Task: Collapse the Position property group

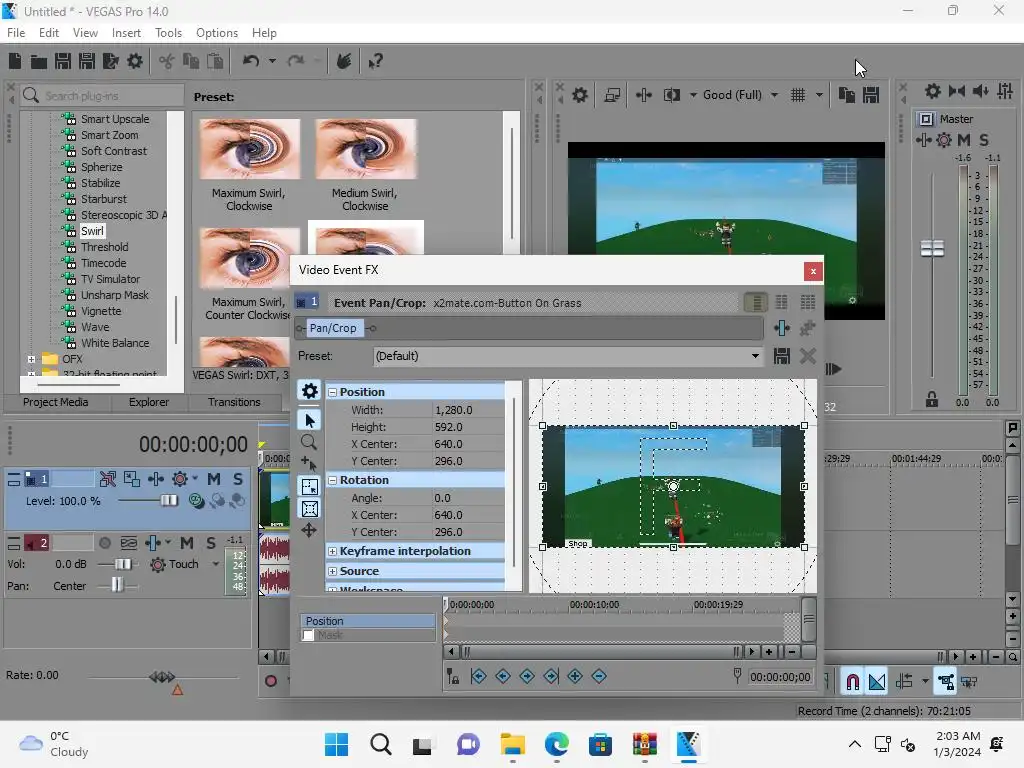Action: point(332,392)
